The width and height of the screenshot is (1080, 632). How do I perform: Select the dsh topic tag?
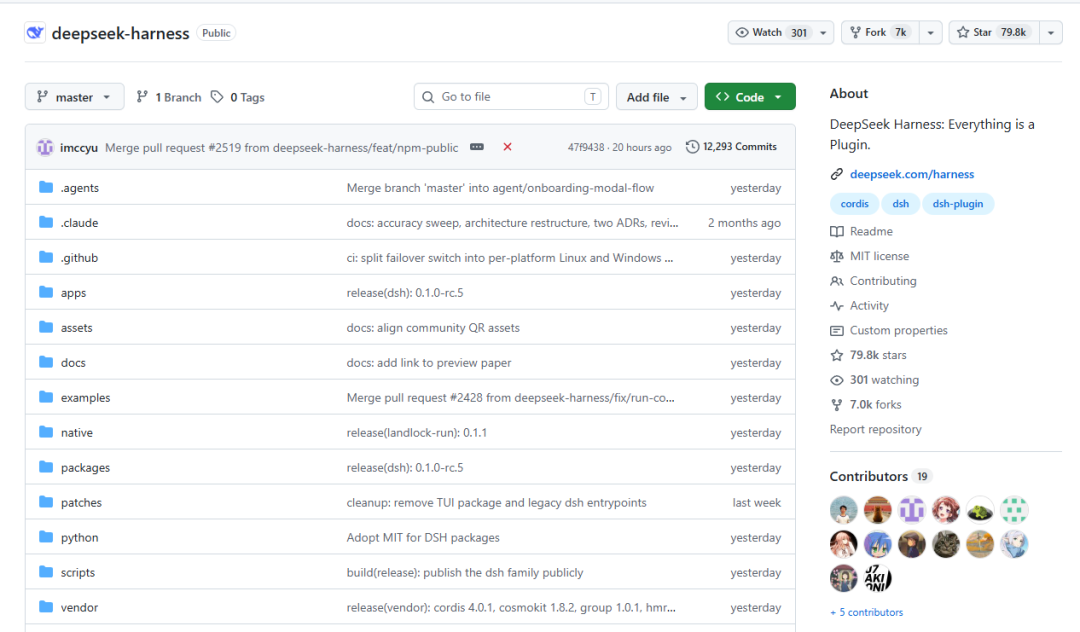tap(900, 204)
